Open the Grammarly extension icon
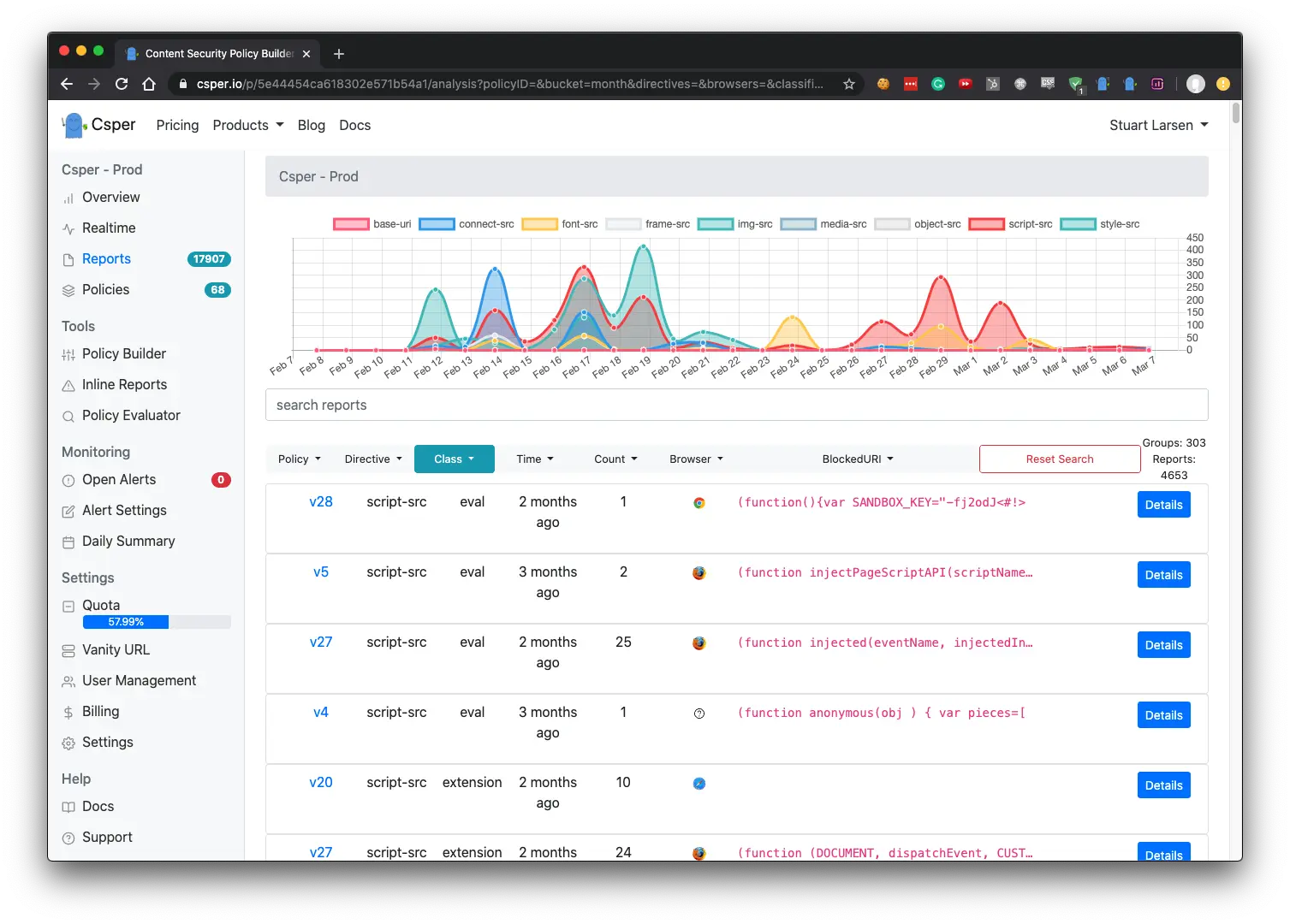The height and width of the screenshot is (924, 1290). pos(938,84)
